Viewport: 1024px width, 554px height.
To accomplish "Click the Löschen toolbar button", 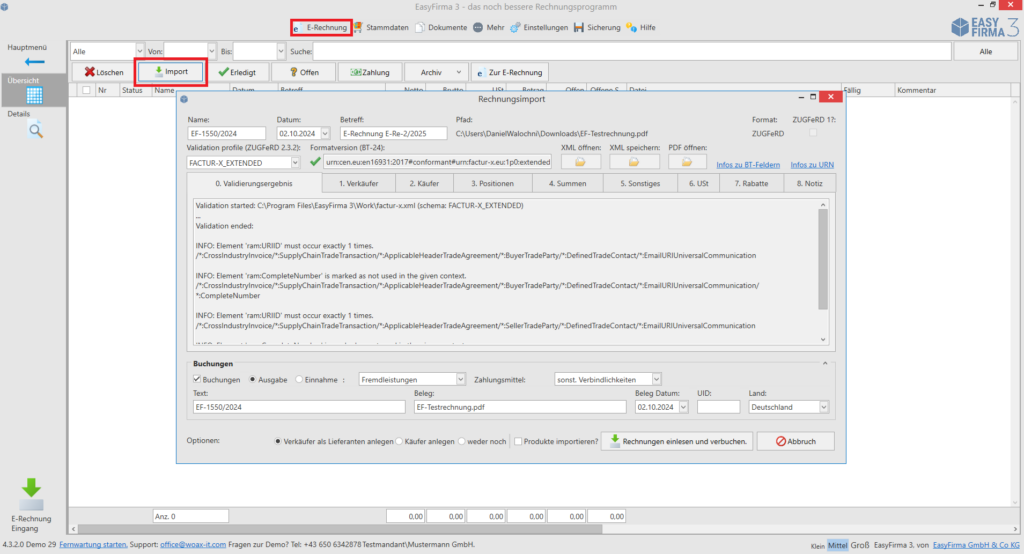I will [104, 72].
